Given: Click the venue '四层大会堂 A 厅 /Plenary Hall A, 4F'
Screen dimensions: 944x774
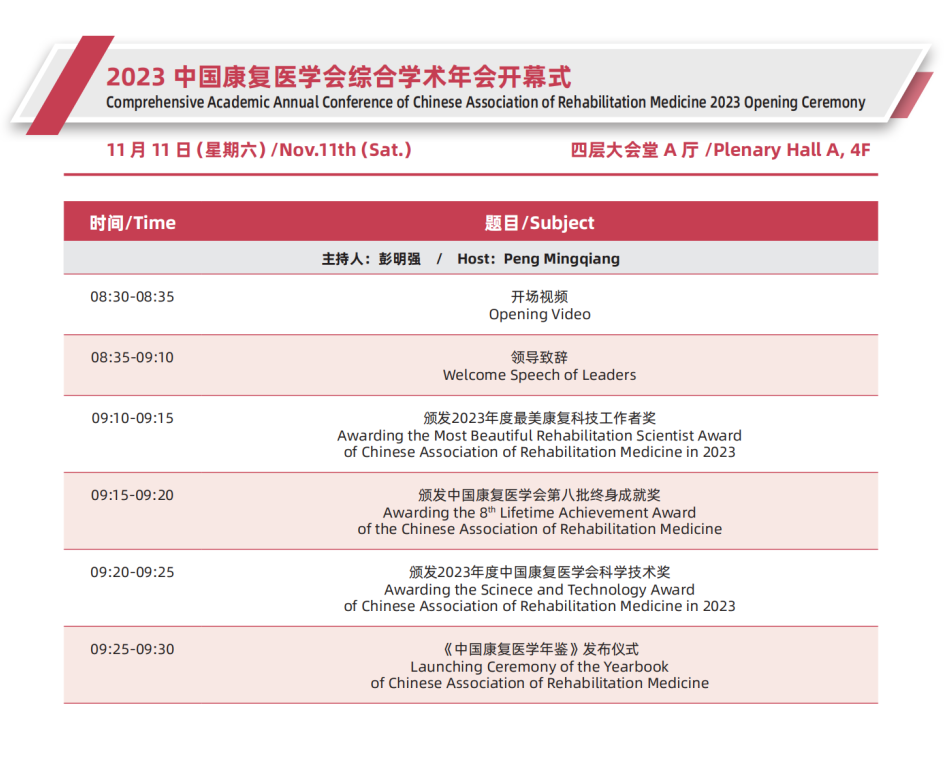Looking at the screenshot, I should pyautogui.click(x=720, y=149).
